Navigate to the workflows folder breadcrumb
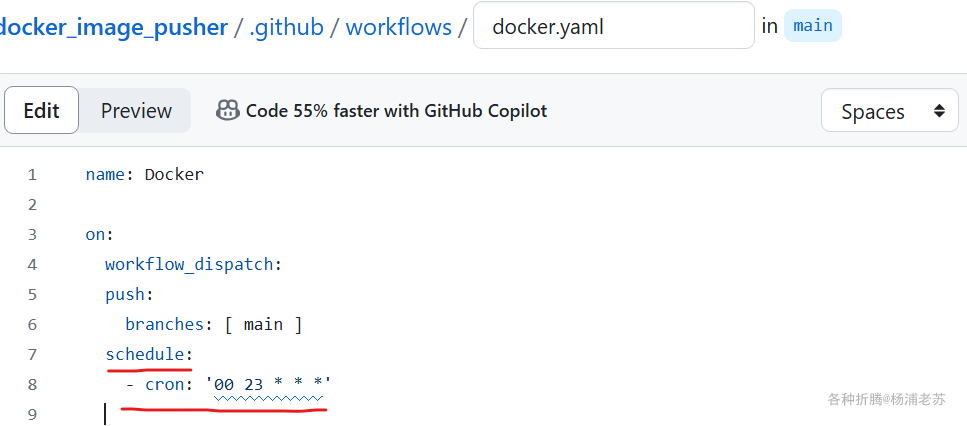 pyautogui.click(x=398, y=27)
